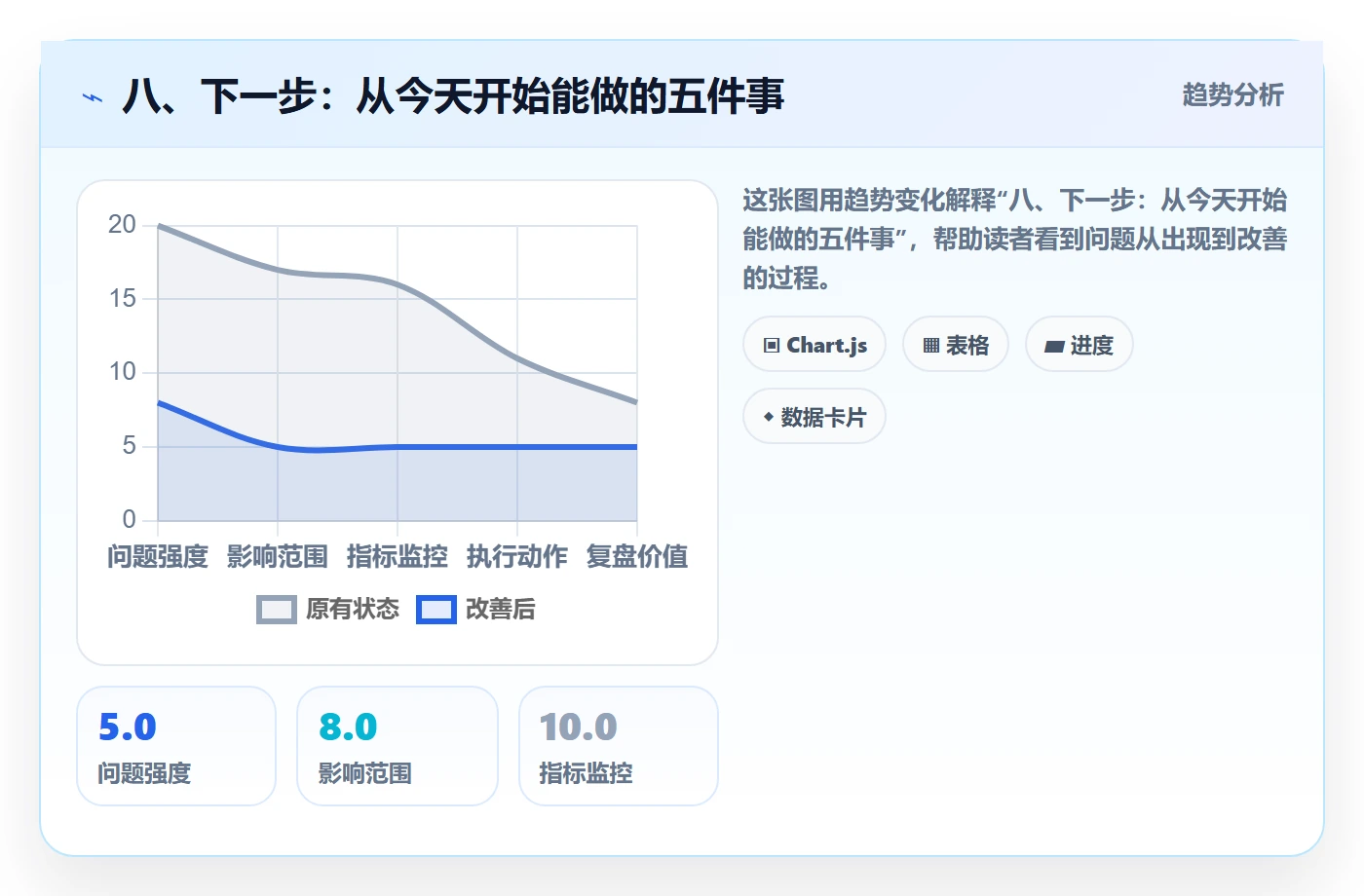Toggle the 改善后 legend series
The height and width of the screenshot is (896, 1364).
tap(476, 609)
